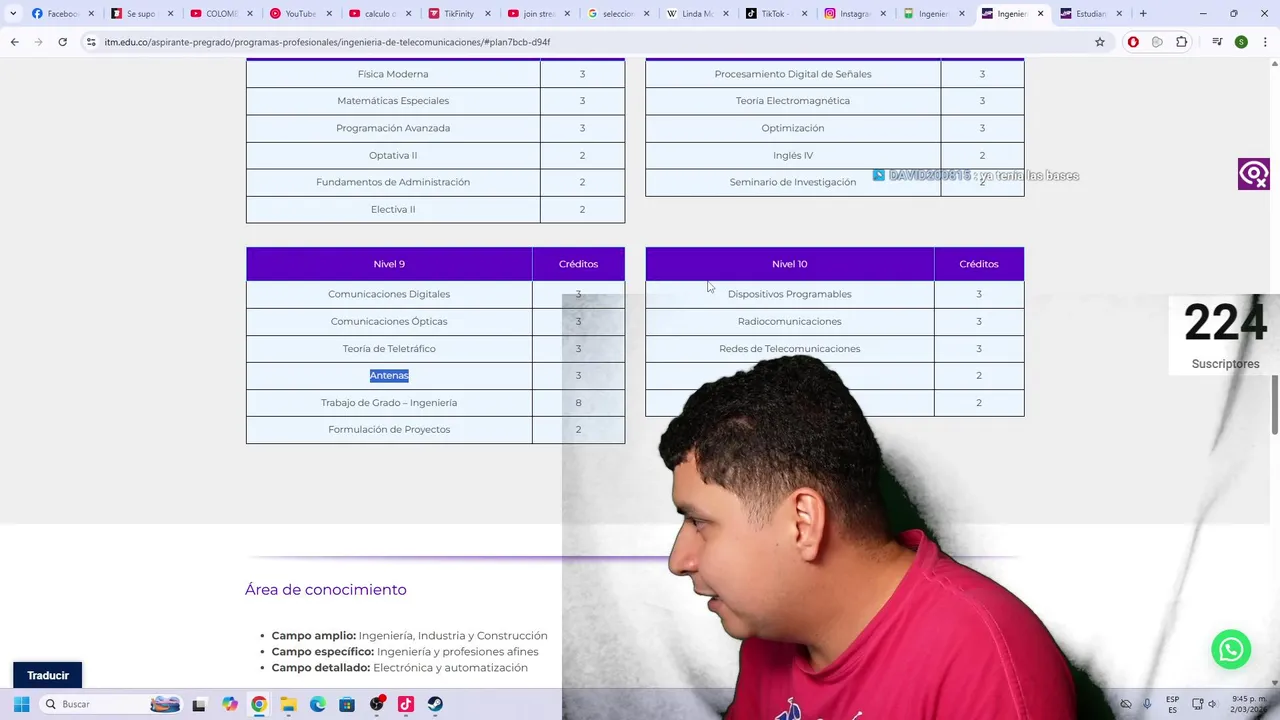Screen dimensions: 1280x720
Task: Open the media control toolbar icon
Action: (1217, 42)
